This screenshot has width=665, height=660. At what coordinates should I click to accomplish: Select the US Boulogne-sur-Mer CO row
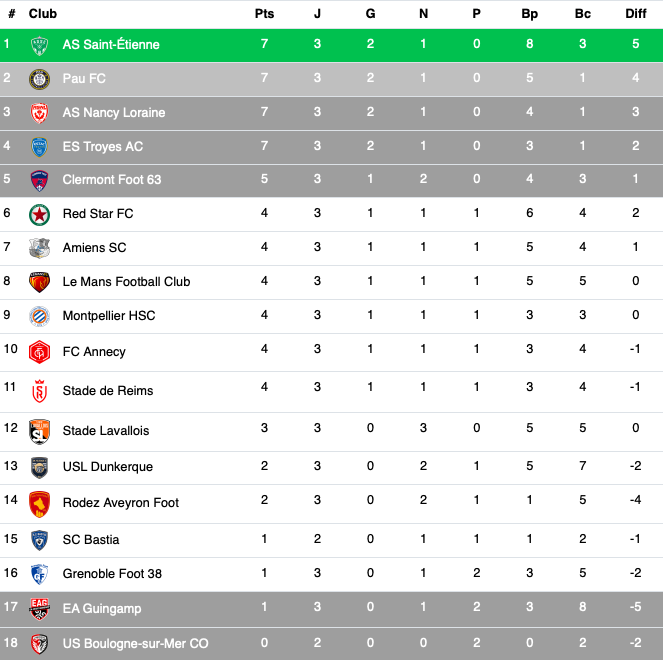[x=332, y=643]
